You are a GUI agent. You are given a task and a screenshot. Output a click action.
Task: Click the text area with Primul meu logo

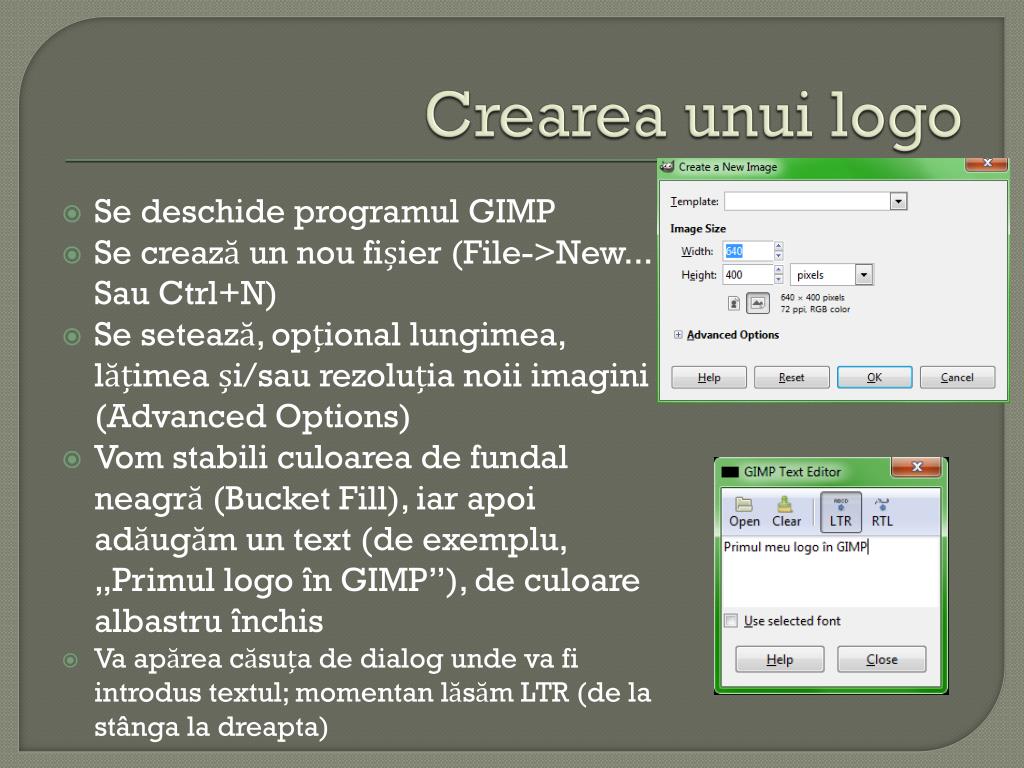coord(831,572)
